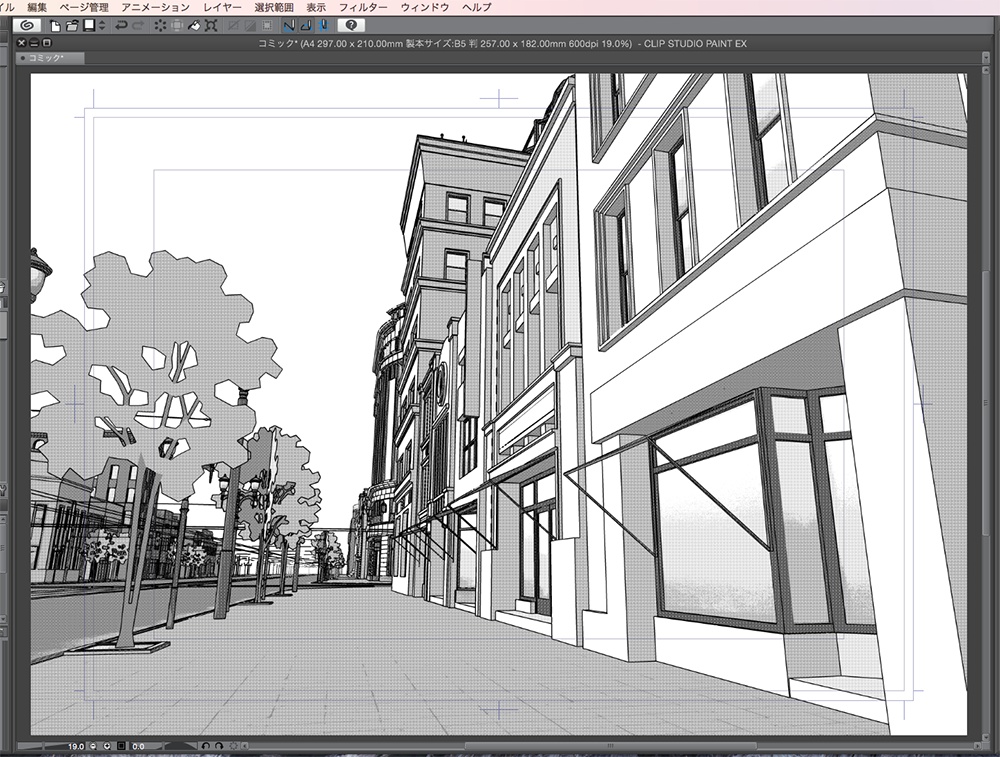Click the invert selection icon

point(250,26)
